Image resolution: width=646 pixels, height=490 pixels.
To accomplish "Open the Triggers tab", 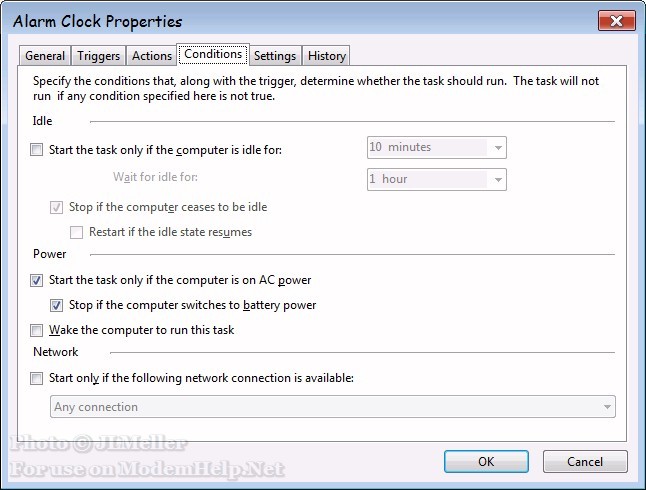I will point(98,56).
